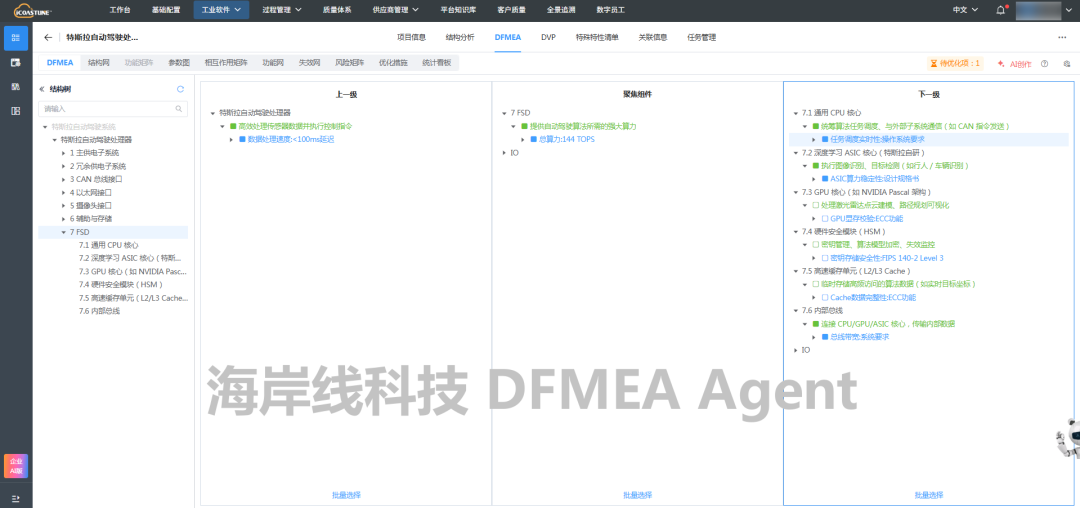The height and width of the screenshot is (508, 1080).
Task: Toggle blue square on ASIC算力稳定性:设计规格书
Action: pos(825,179)
